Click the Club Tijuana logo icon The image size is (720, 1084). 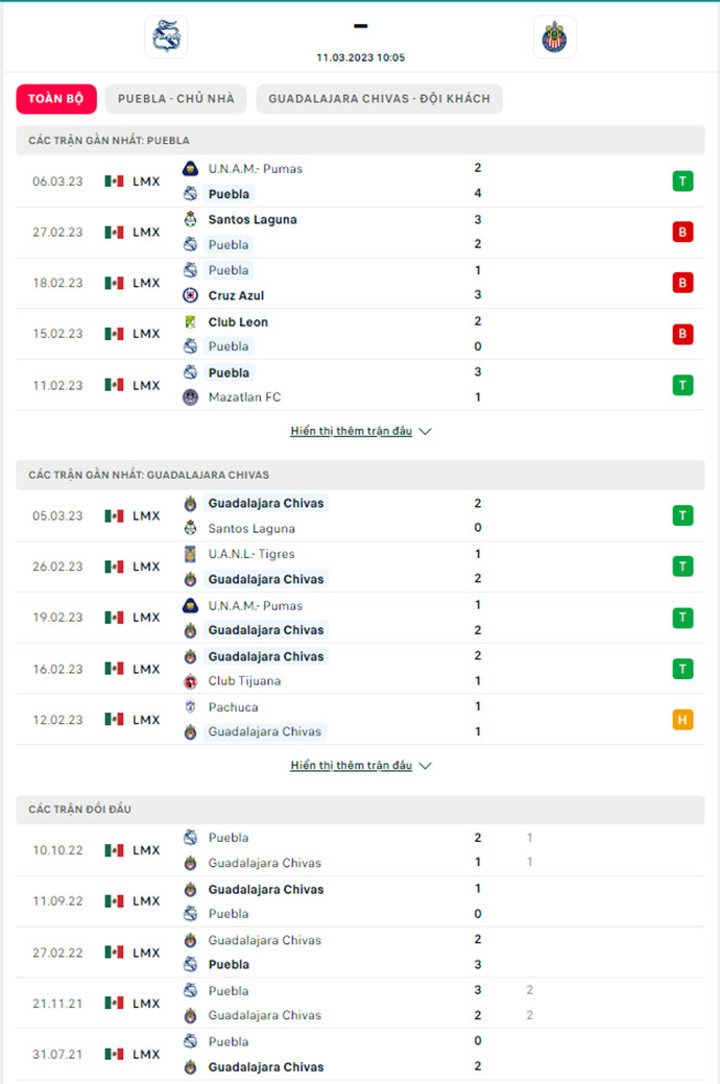pyautogui.click(x=190, y=681)
